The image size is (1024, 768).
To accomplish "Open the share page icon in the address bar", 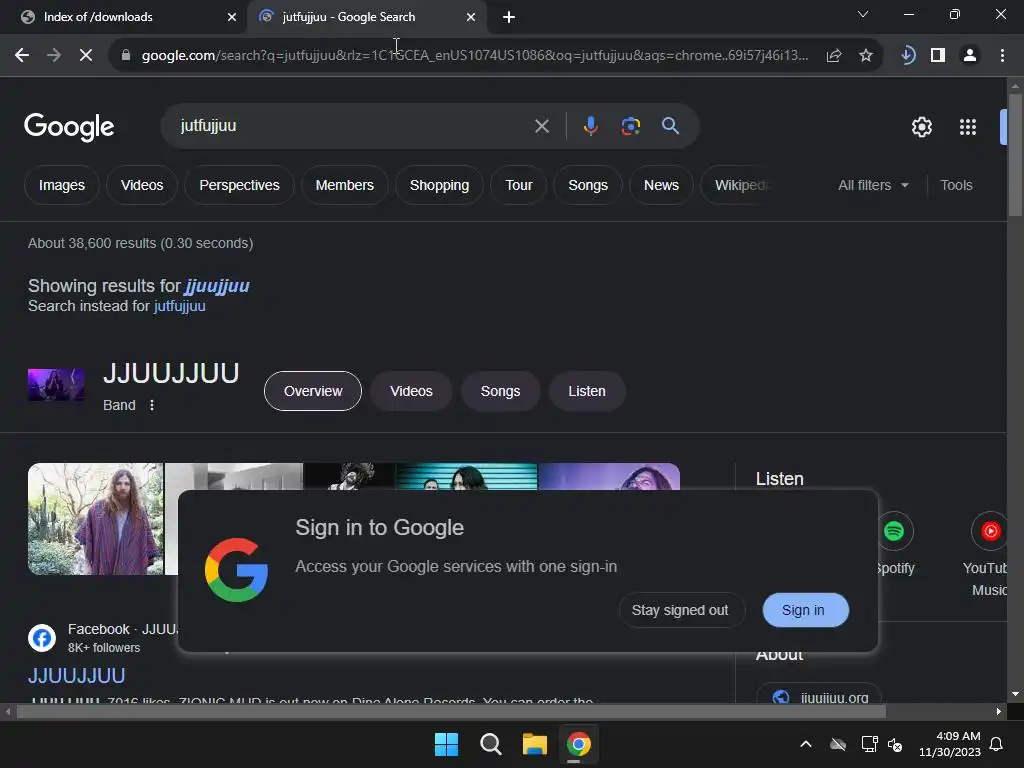I will (834, 56).
